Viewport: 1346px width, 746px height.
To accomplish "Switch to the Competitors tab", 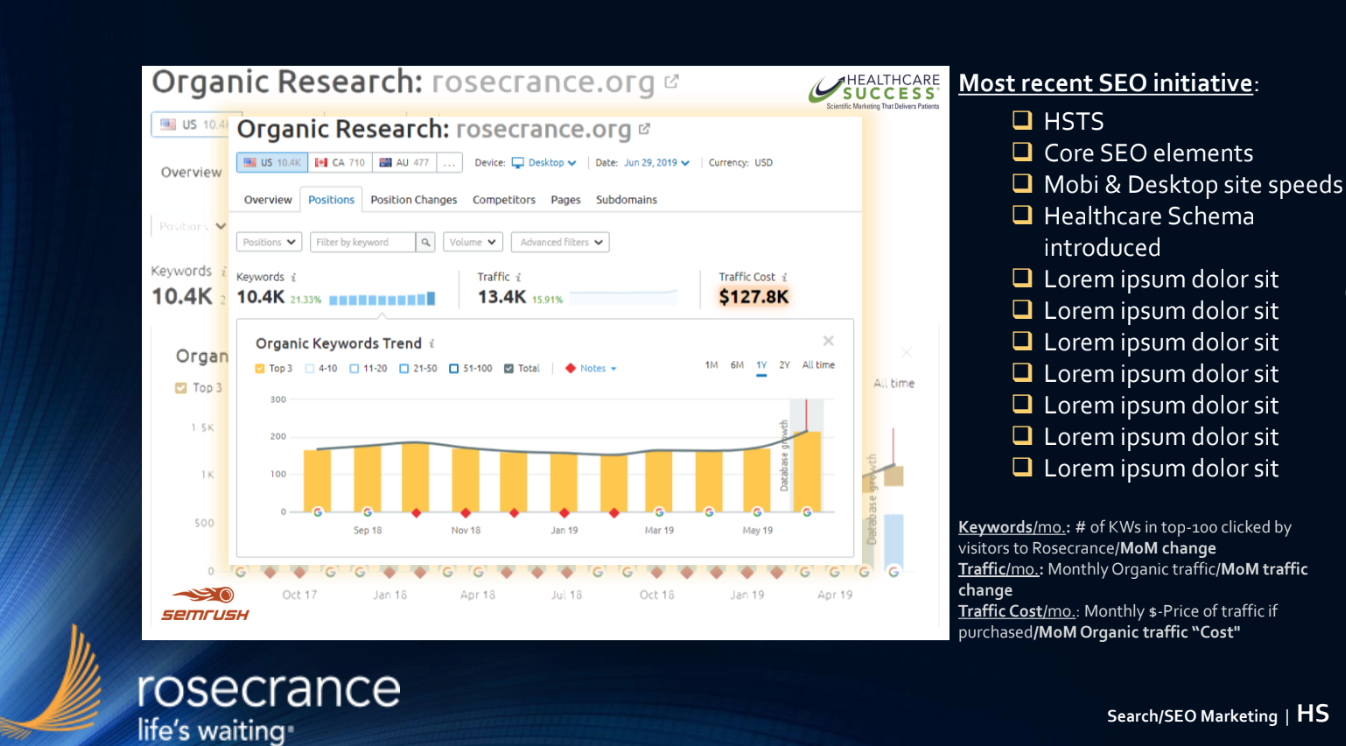I will point(504,200).
